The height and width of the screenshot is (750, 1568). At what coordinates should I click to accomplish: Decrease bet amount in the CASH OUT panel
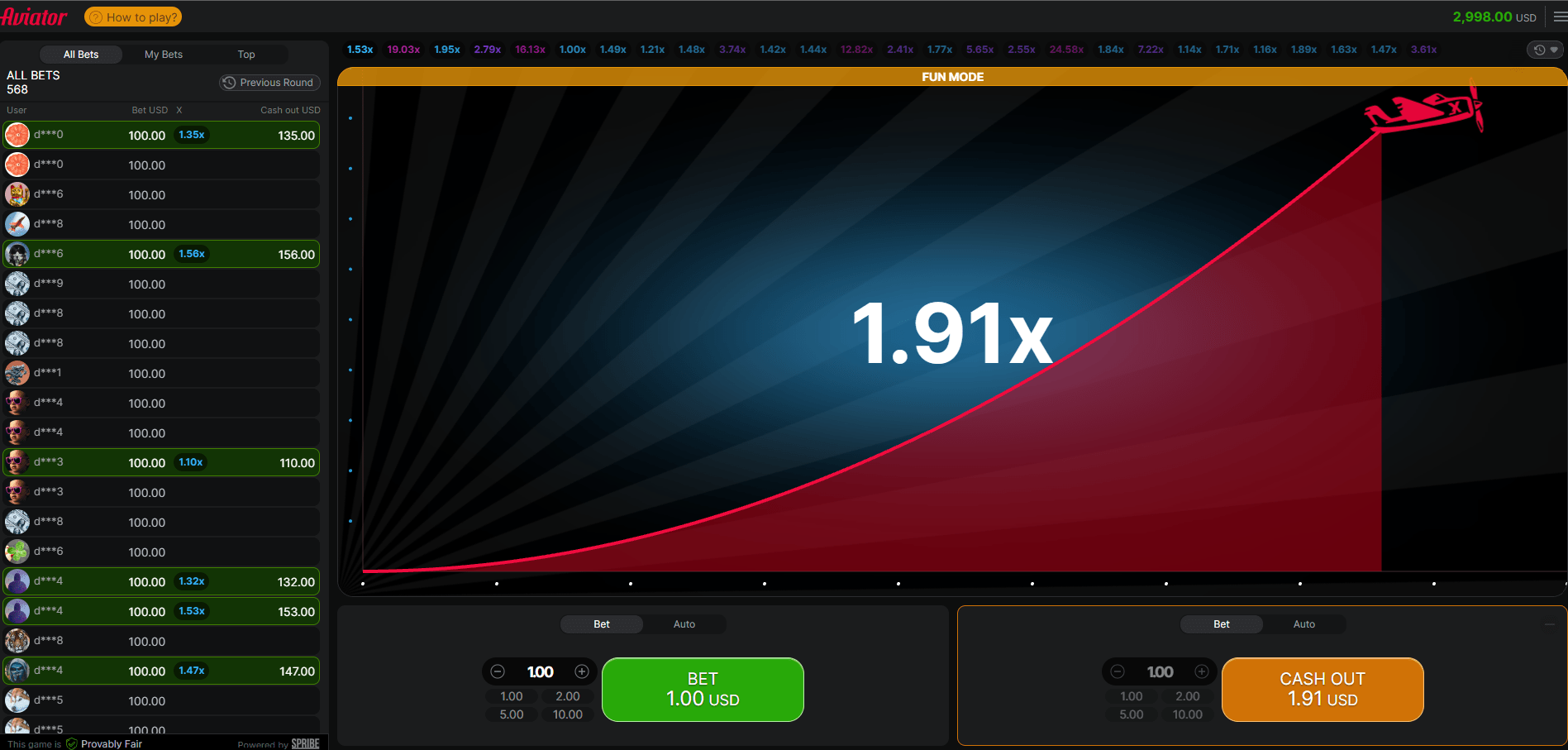(1118, 671)
